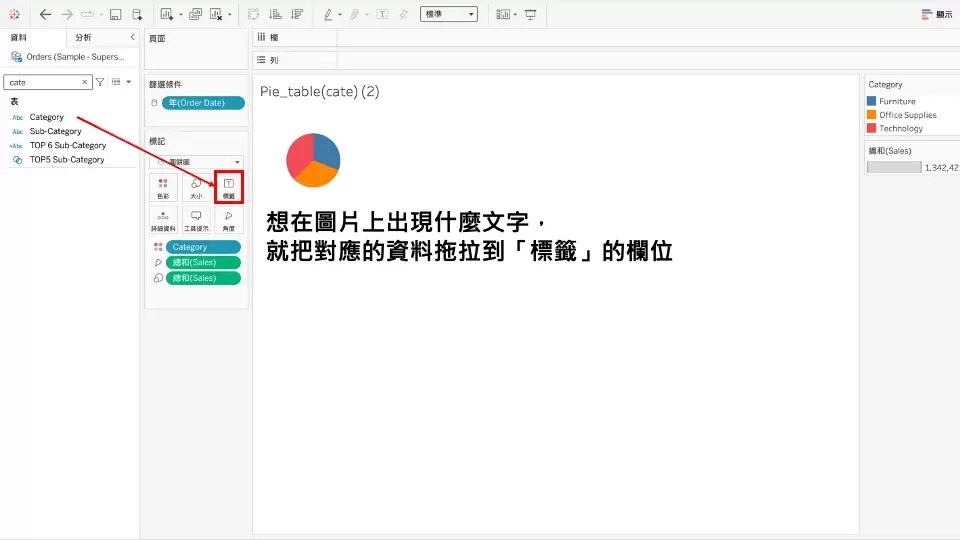Open dropdown arrow beside highlight pen

point(340,15)
